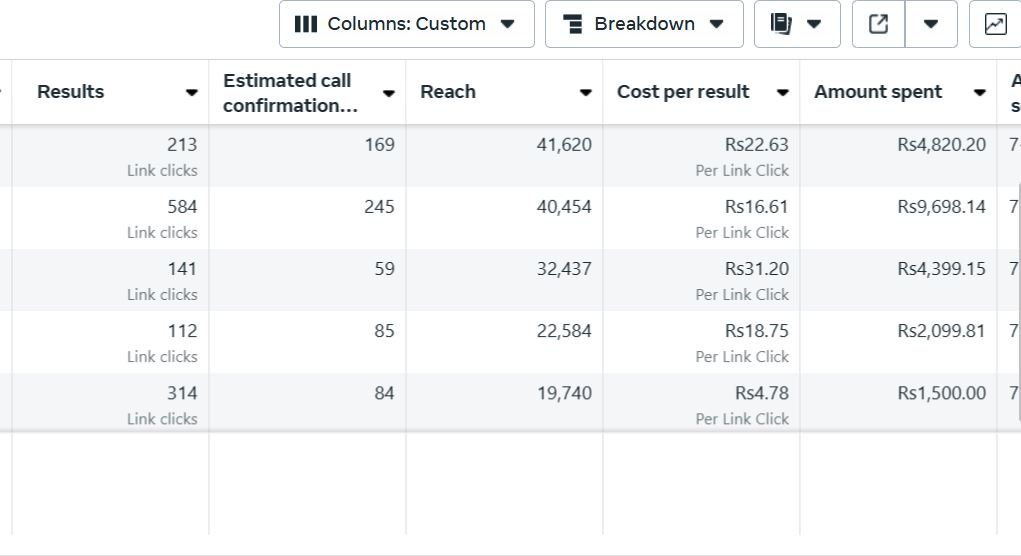This screenshot has width=1021, height=556.
Task: Click the Results column sort arrow
Action: click(191, 93)
